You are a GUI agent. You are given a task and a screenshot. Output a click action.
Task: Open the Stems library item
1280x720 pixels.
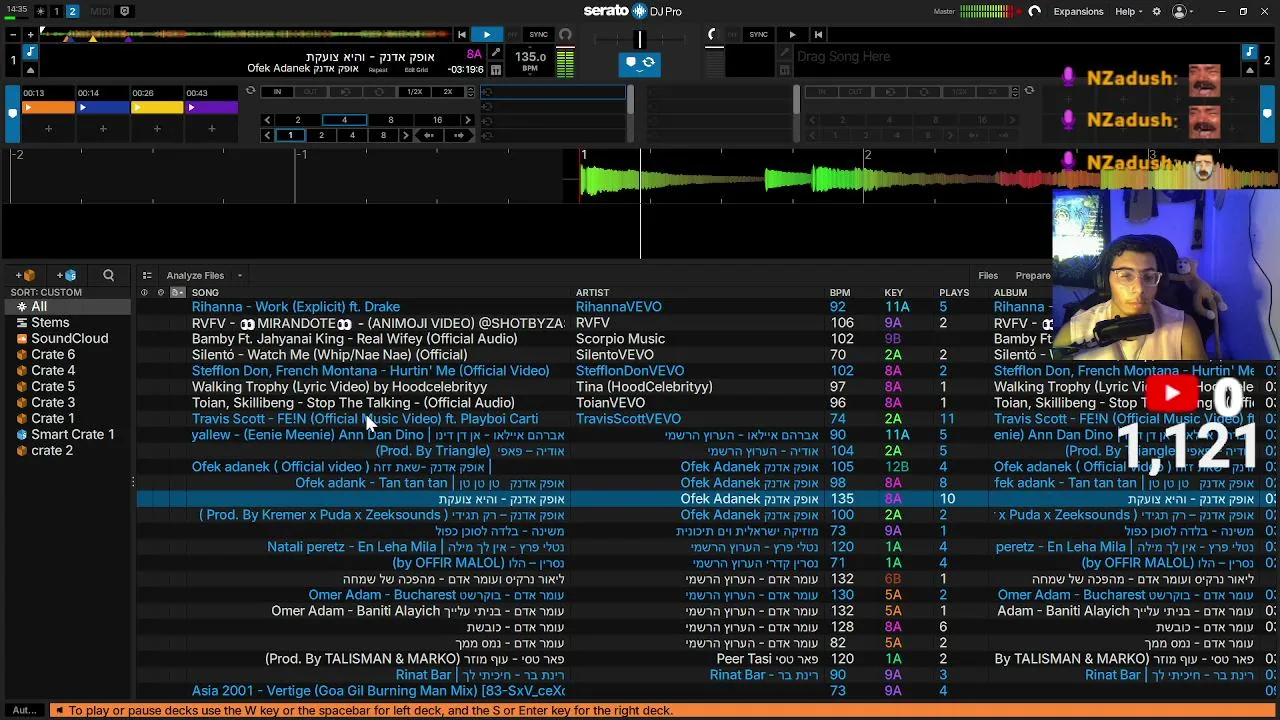pos(50,322)
